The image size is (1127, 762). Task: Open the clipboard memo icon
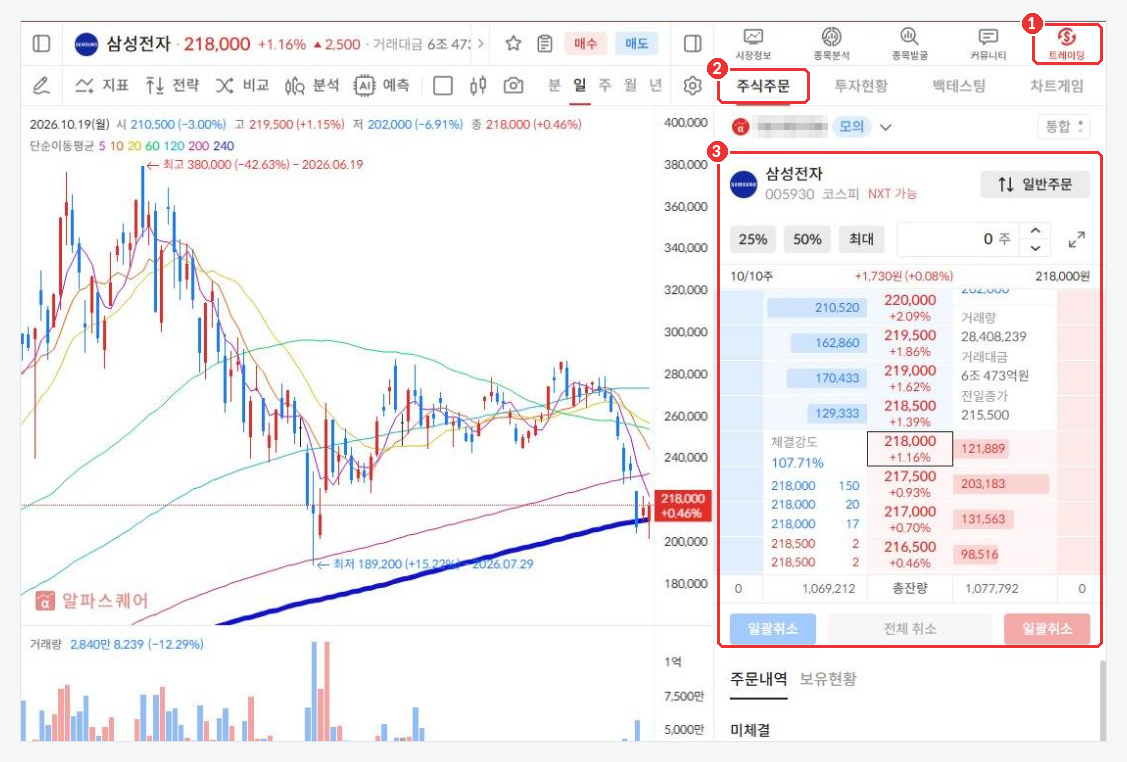(x=545, y=44)
